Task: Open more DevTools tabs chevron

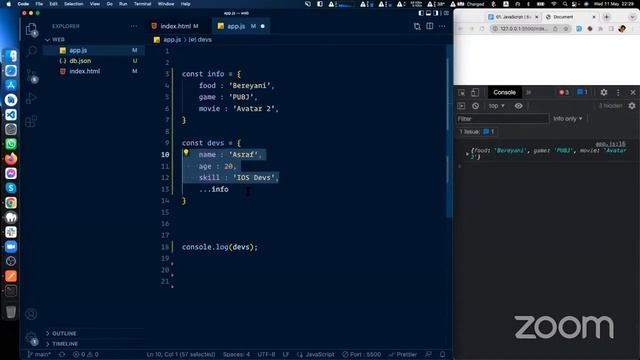Action: (529, 93)
